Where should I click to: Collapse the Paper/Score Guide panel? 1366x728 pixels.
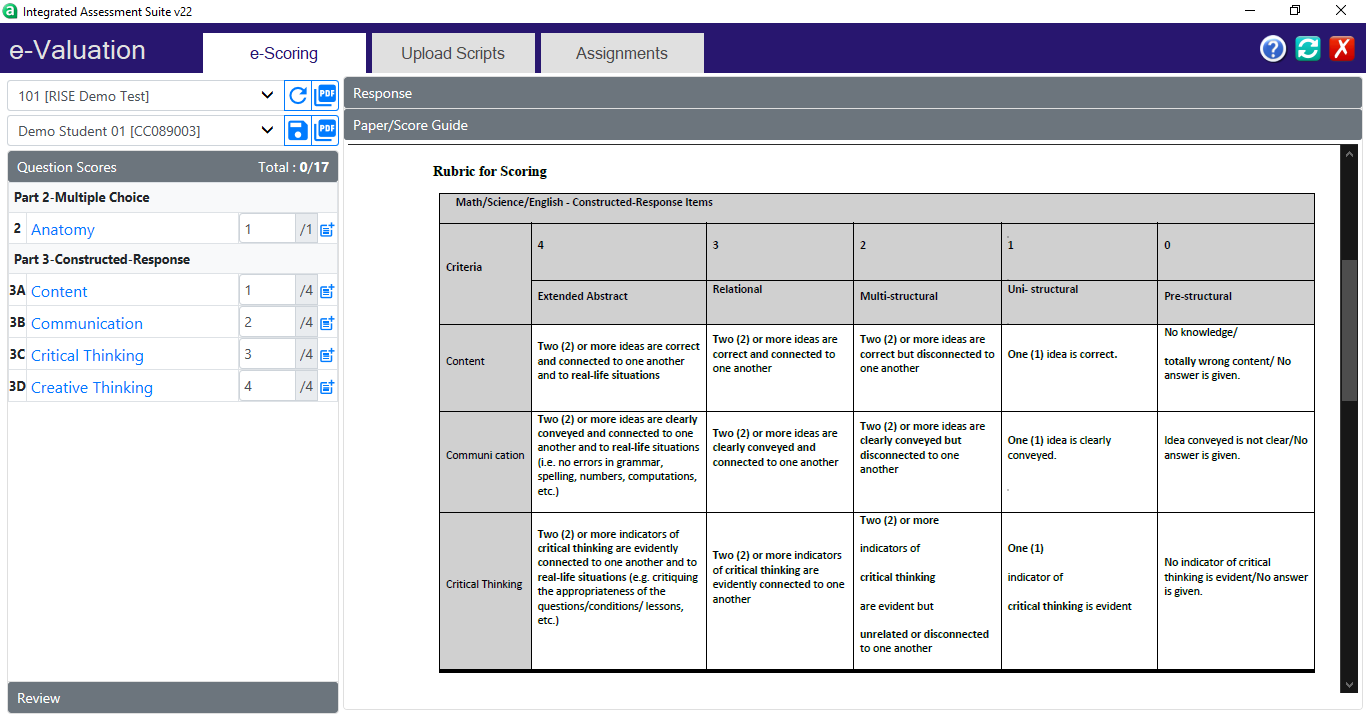(x=852, y=125)
